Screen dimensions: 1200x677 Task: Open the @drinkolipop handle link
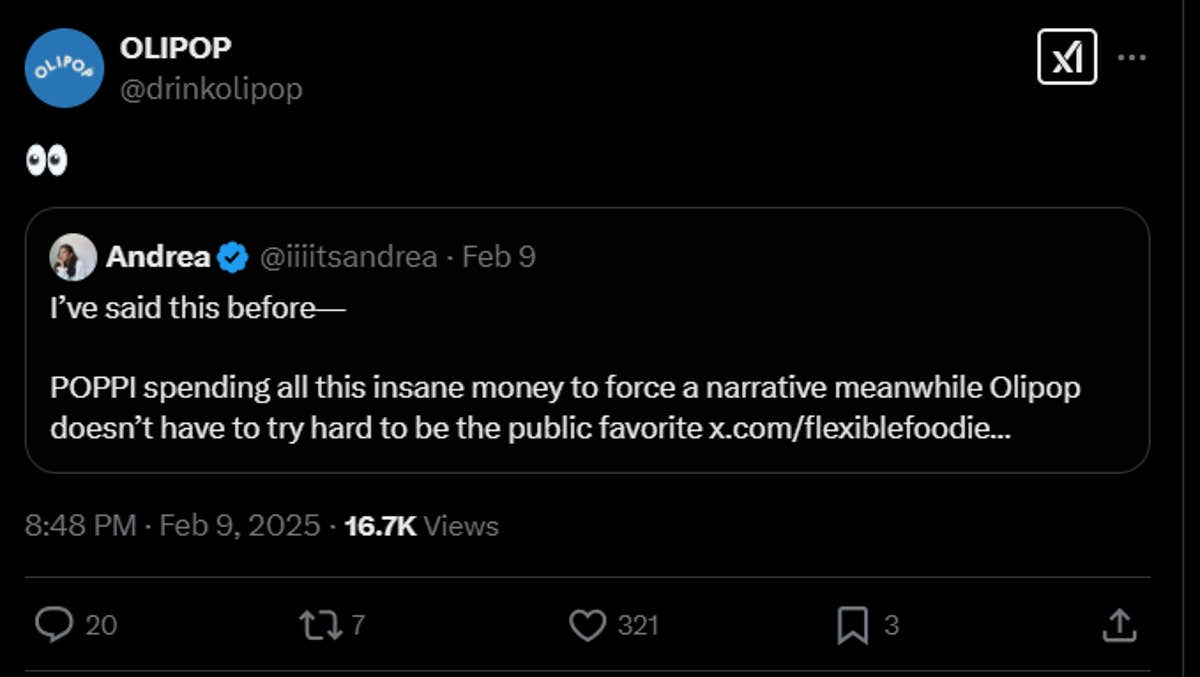(211, 89)
